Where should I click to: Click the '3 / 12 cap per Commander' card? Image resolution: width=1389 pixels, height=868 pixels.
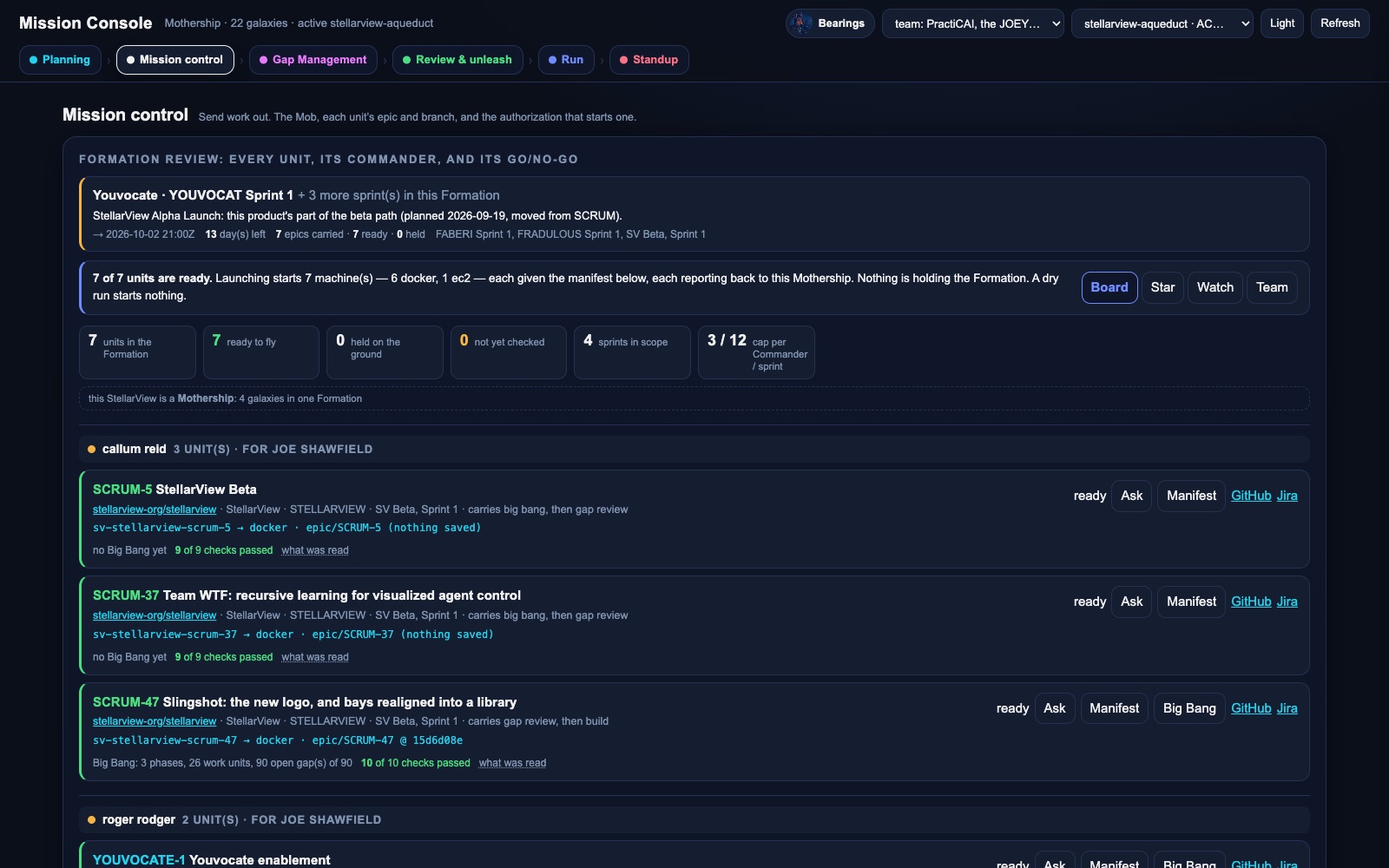756,352
